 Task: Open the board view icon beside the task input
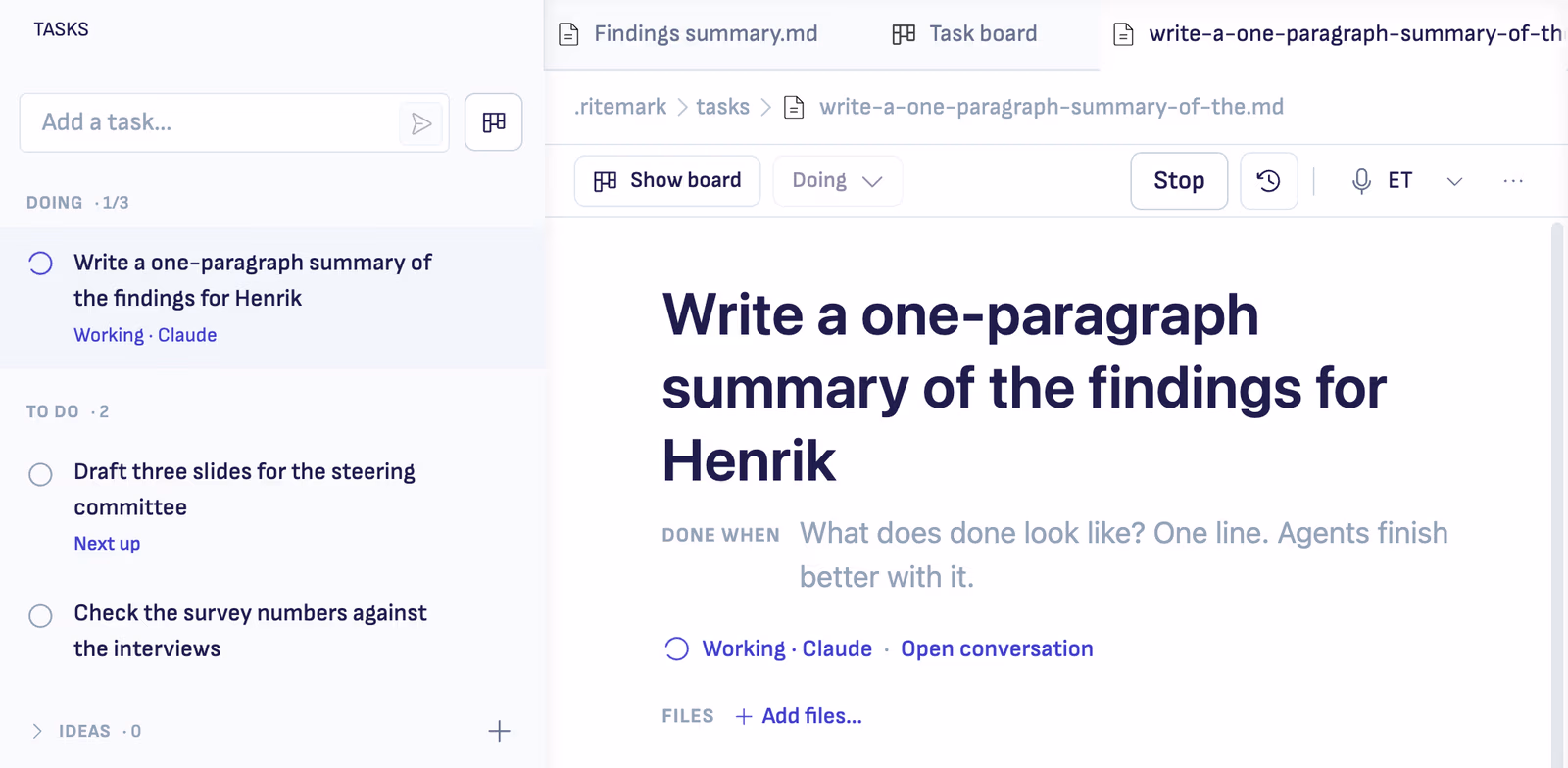[x=494, y=122]
